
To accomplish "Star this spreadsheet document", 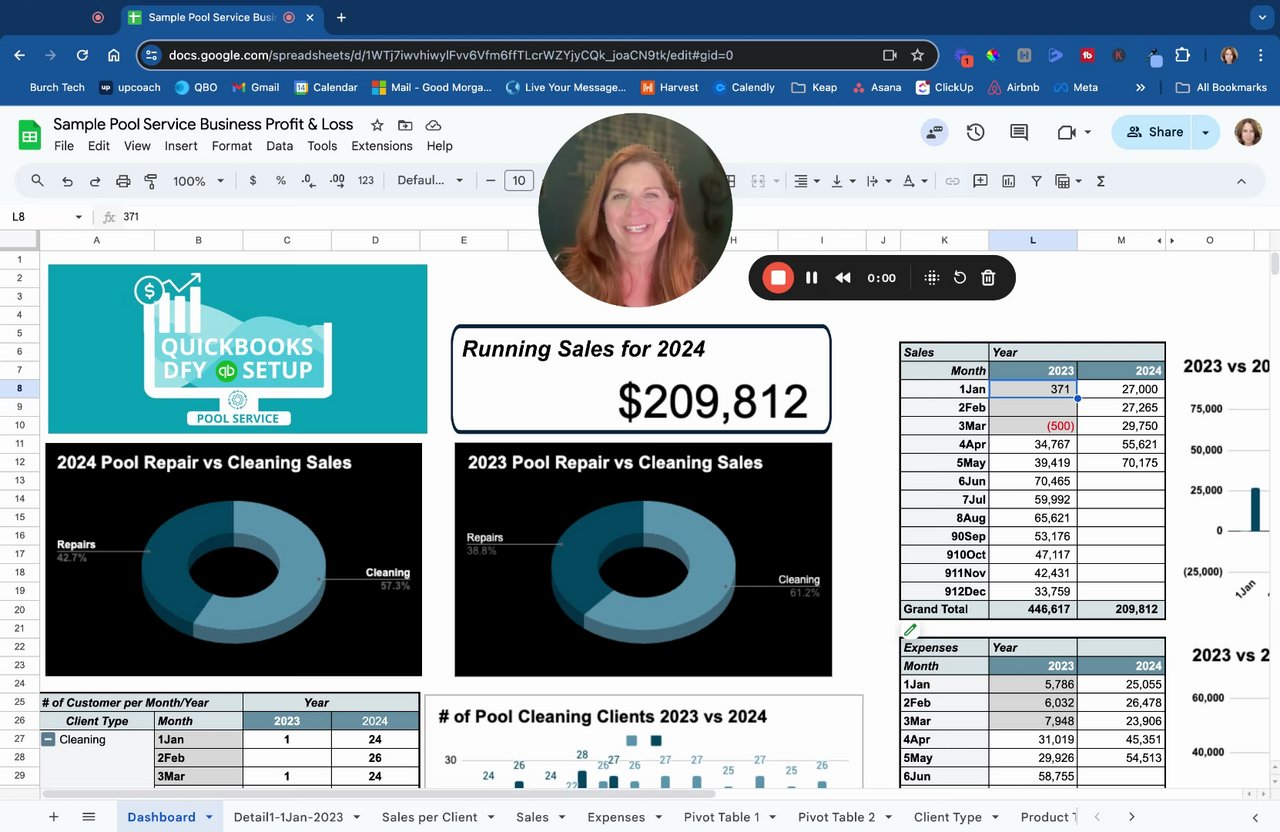I will tap(377, 125).
